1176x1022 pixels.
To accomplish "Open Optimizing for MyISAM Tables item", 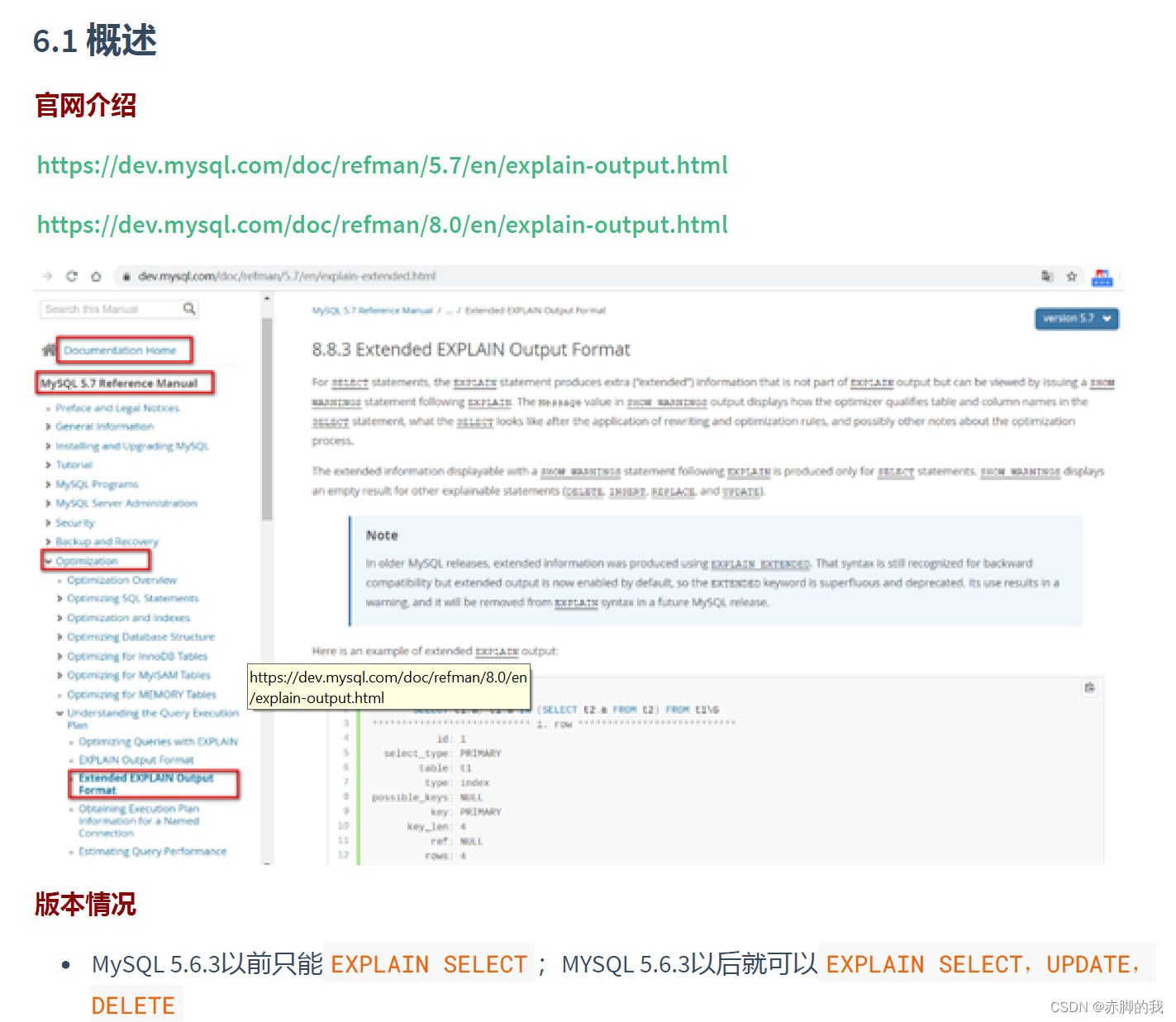I will 139,675.
